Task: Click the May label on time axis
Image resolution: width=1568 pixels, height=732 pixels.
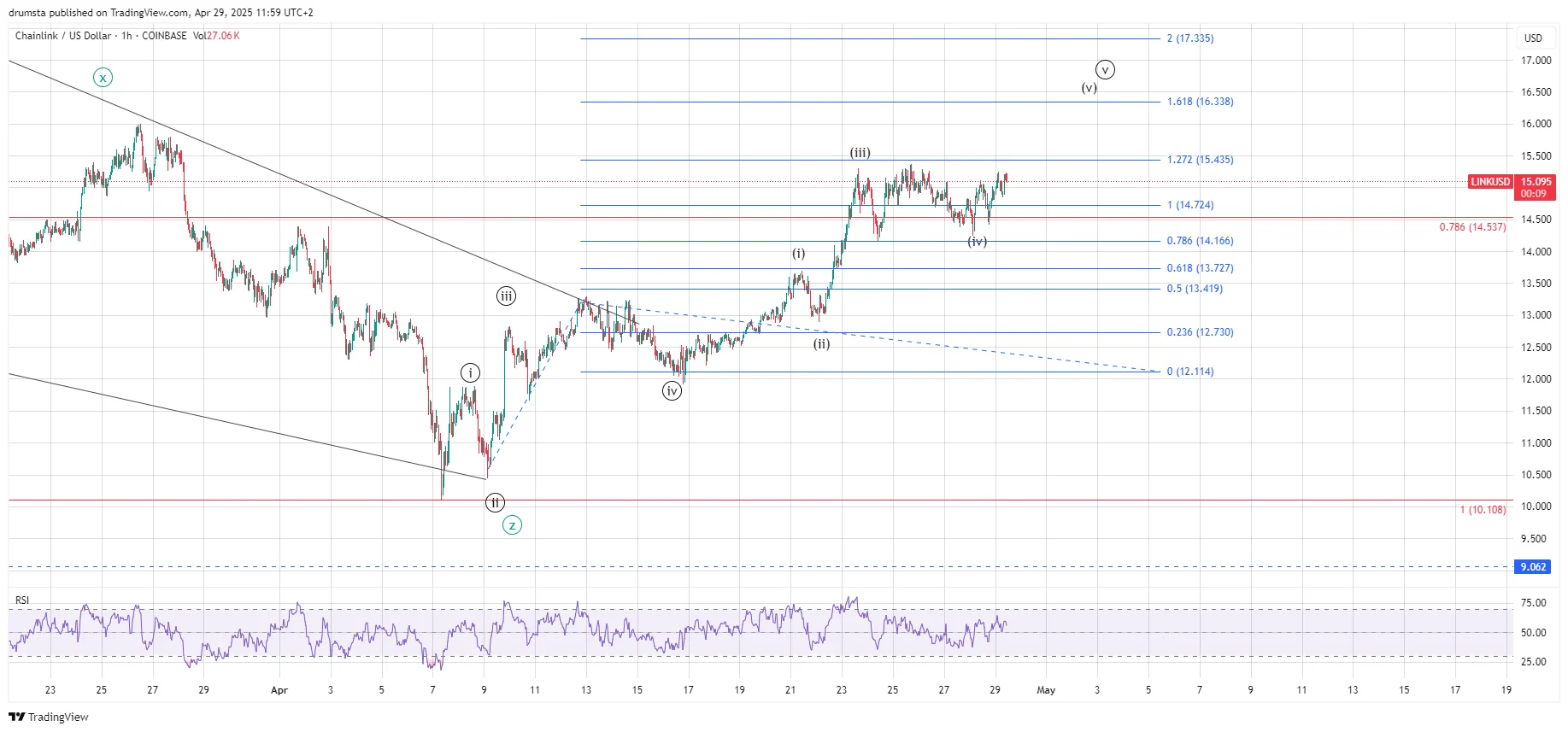Action: point(1046,690)
